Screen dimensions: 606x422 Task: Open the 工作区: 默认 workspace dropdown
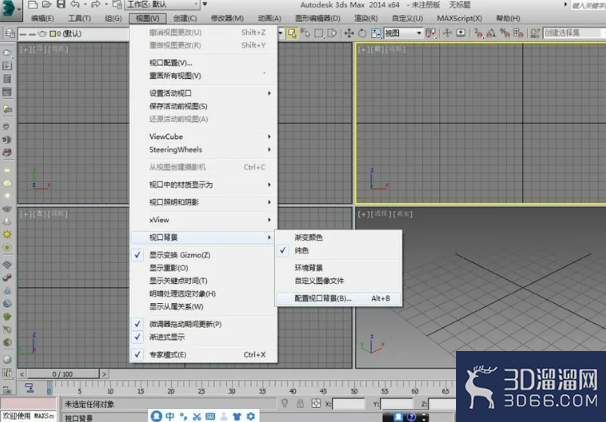[x=162, y=5]
